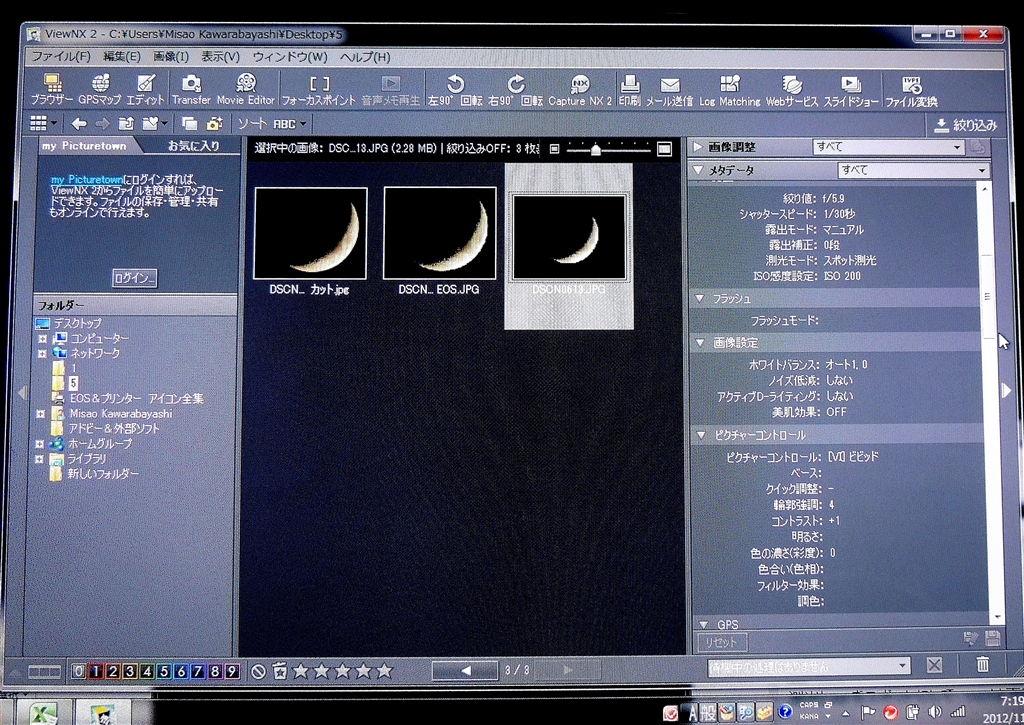Expand the 画像調整 adjustment panel
This screenshot has height=725, width=1024.
(x=698, y=147)
